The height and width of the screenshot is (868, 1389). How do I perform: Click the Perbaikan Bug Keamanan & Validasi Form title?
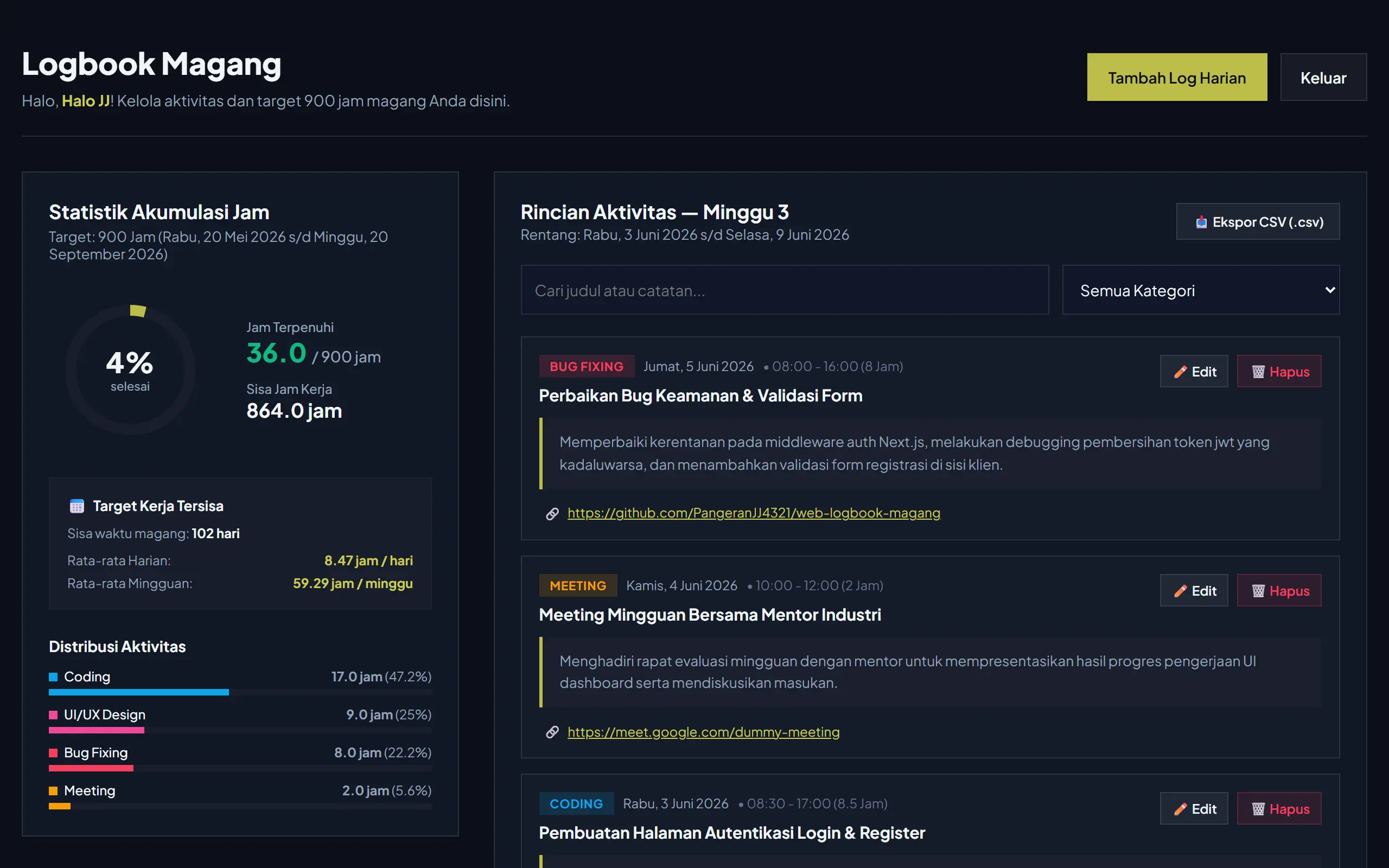tap(700, 395)
